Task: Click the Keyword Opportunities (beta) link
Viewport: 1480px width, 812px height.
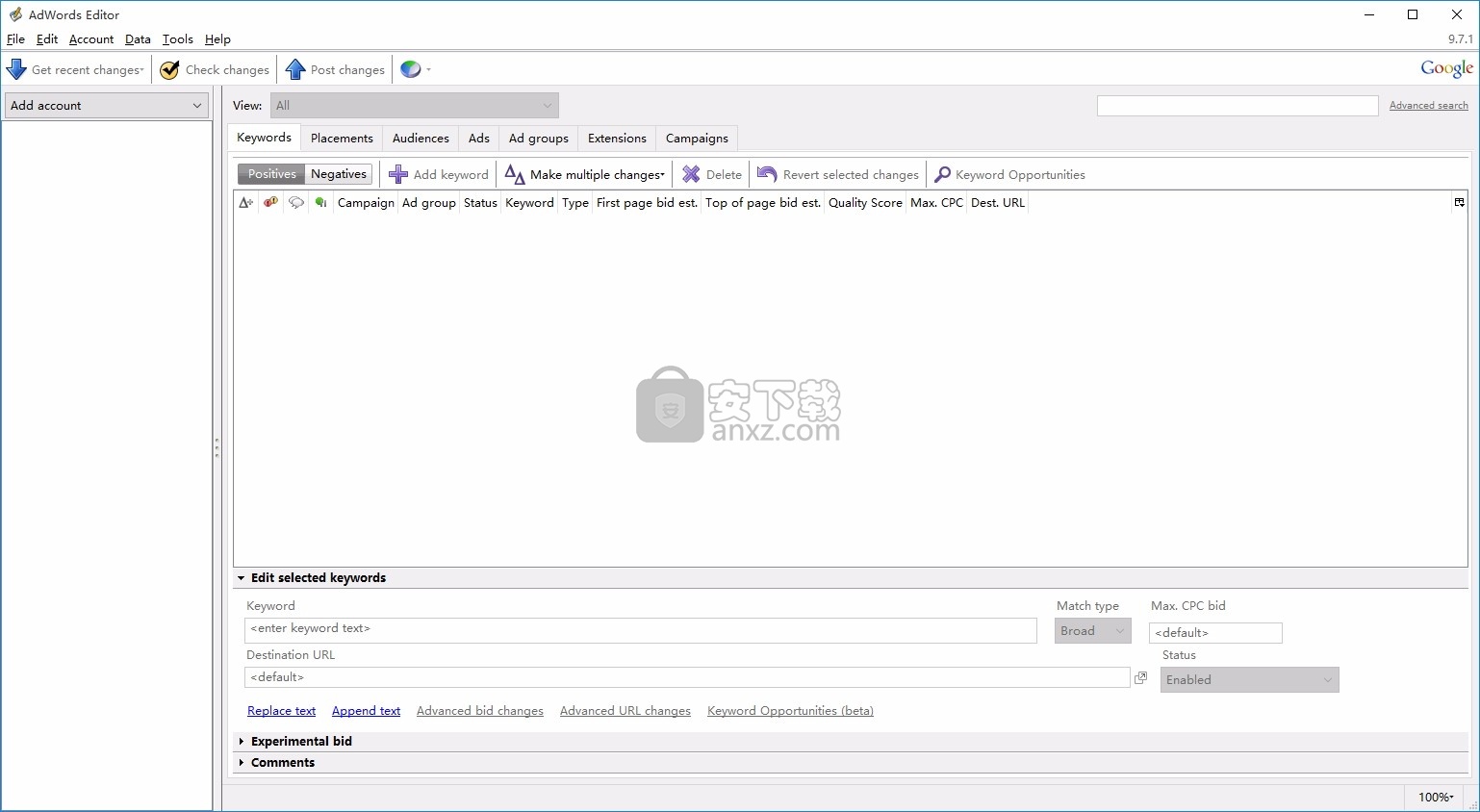Action: pos(790,711)
